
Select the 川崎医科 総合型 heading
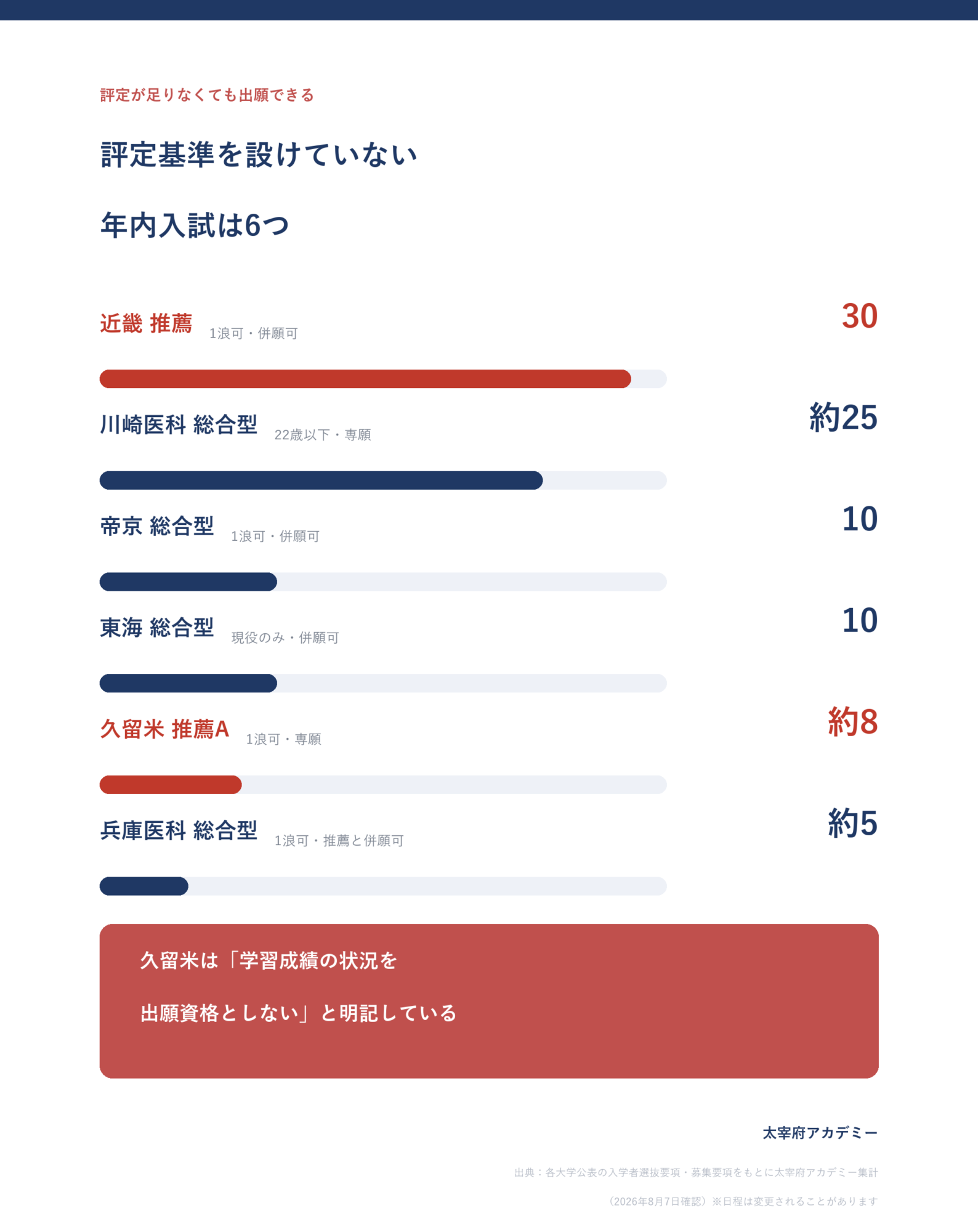point(179,424)
